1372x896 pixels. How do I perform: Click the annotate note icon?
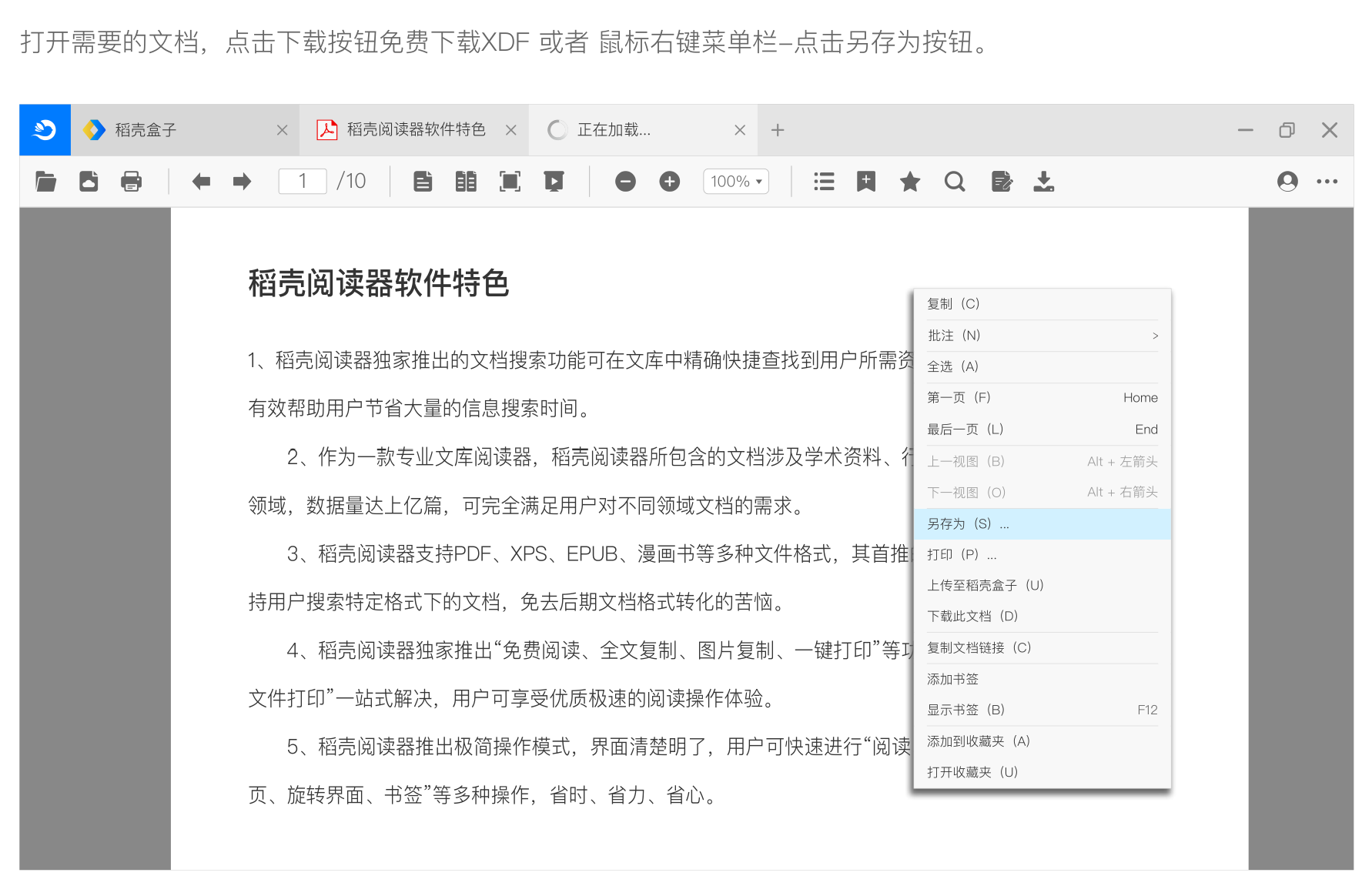point(1002,182)
